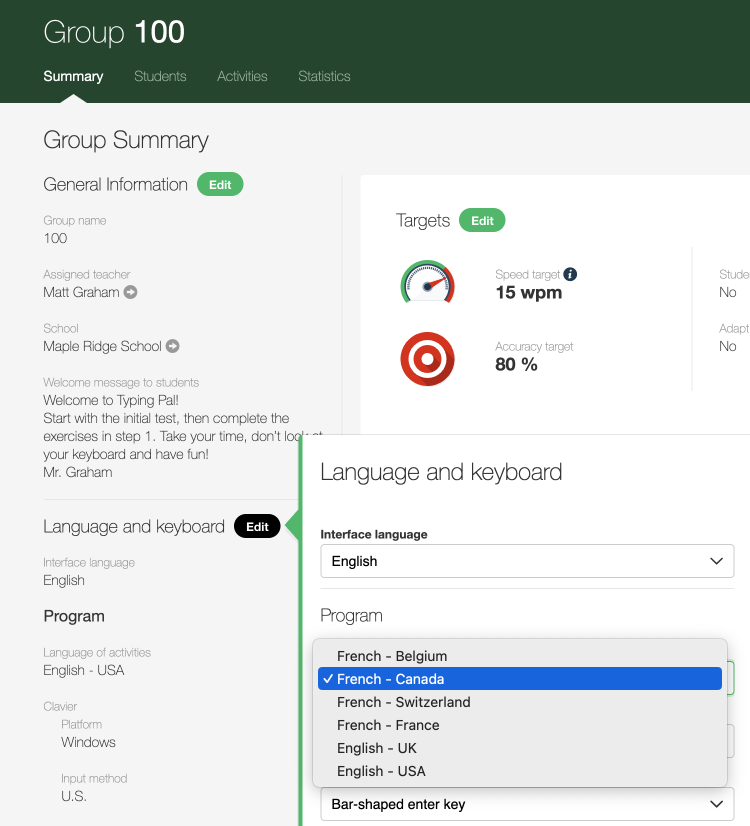This screenshot has height=826, width=750.
Task: Click the 'Interface language' field label in panel
Action: coord(374,534)
